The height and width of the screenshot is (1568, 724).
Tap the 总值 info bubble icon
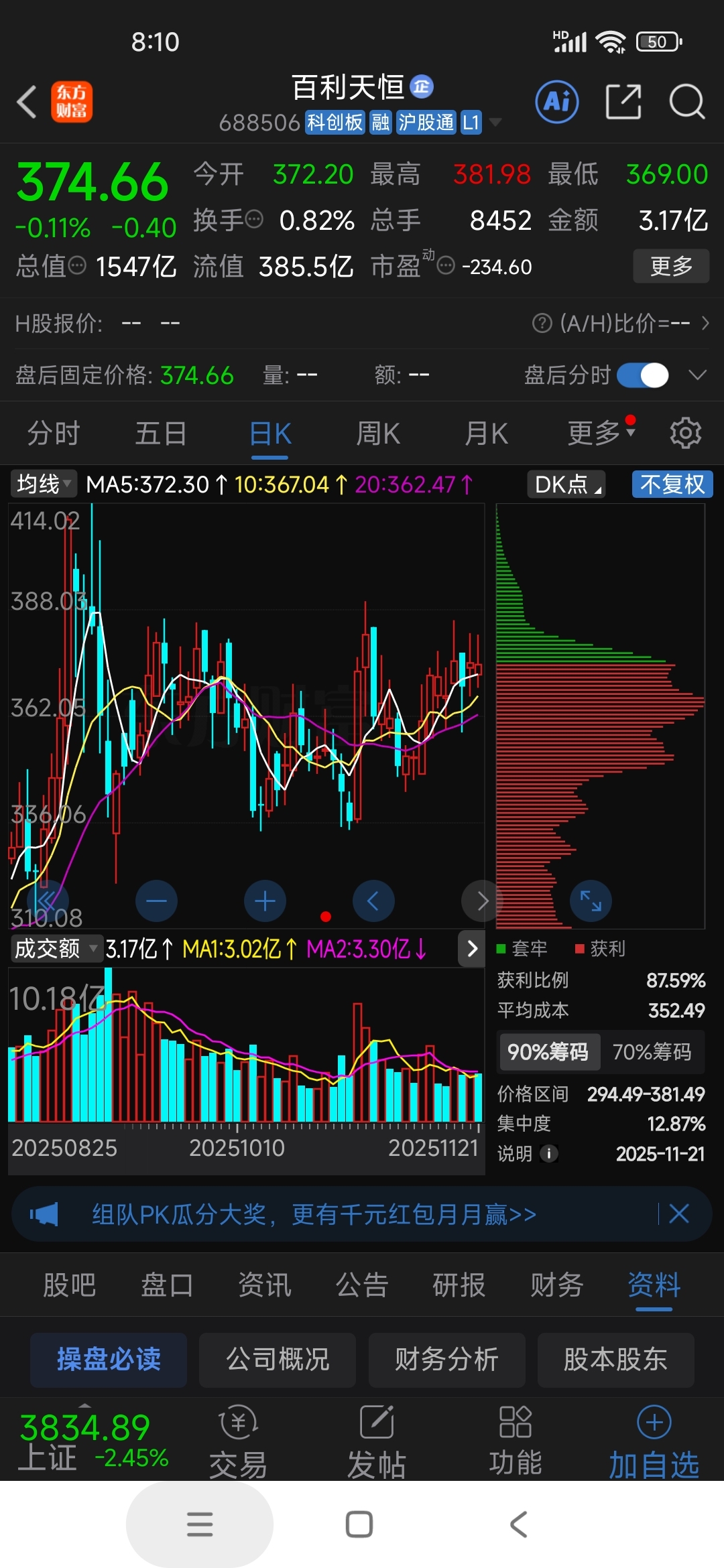point(77,265)
